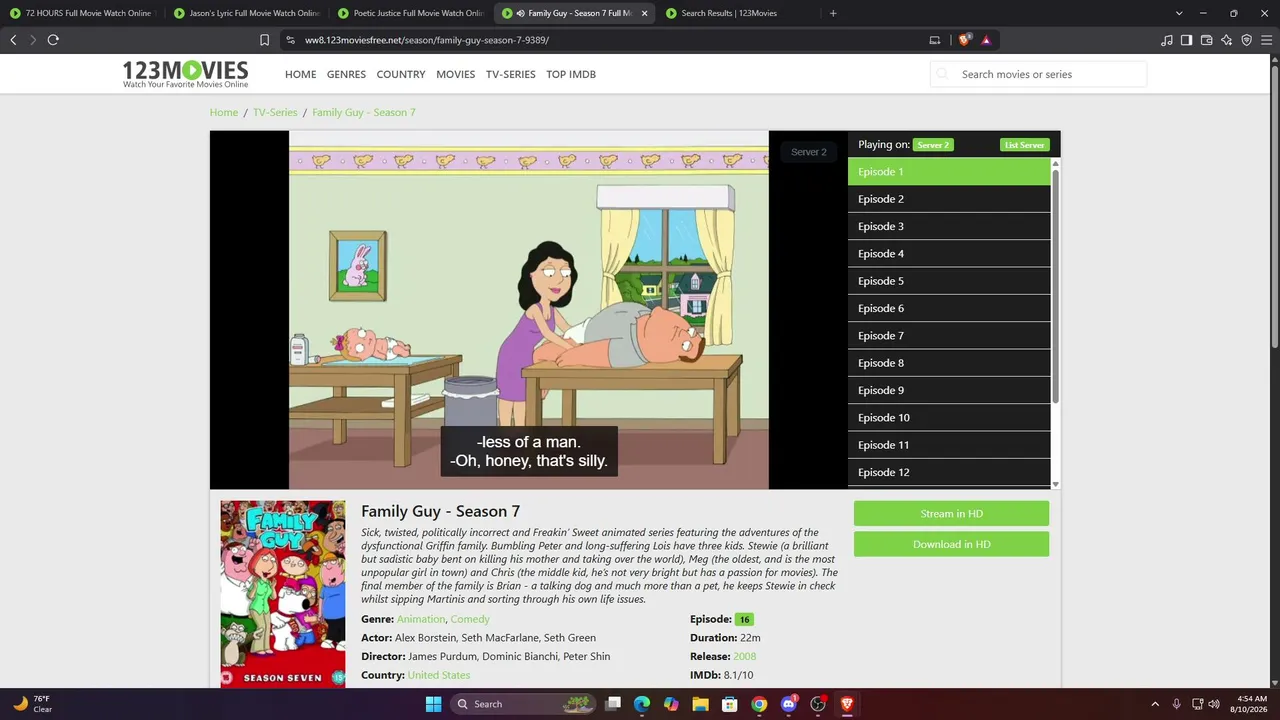This screenshot has width=1280, height=720.
Task: Click the Search movies or series field
Action: (1038, 74)
